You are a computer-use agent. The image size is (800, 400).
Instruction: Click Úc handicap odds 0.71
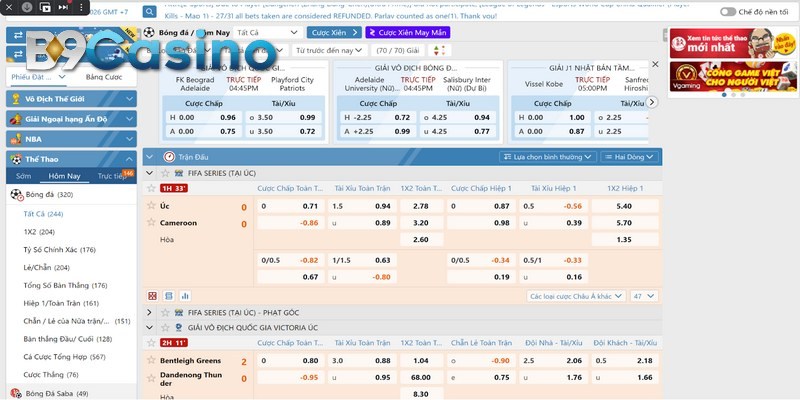tap(291, 207)
